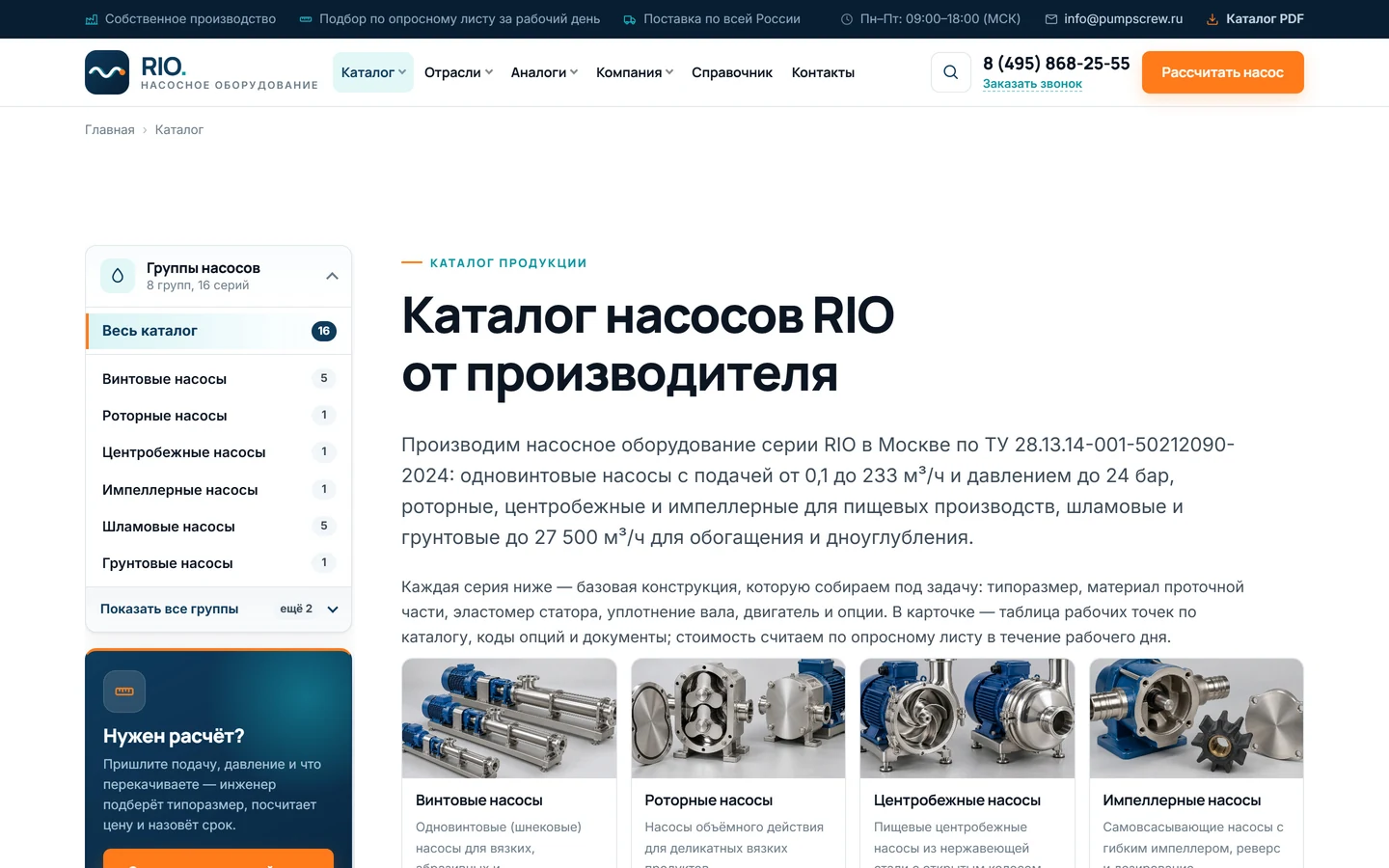This screenshot has width=1389, height=868.
Task: Click the Заказать звонок link
Action: point(1032,84)
